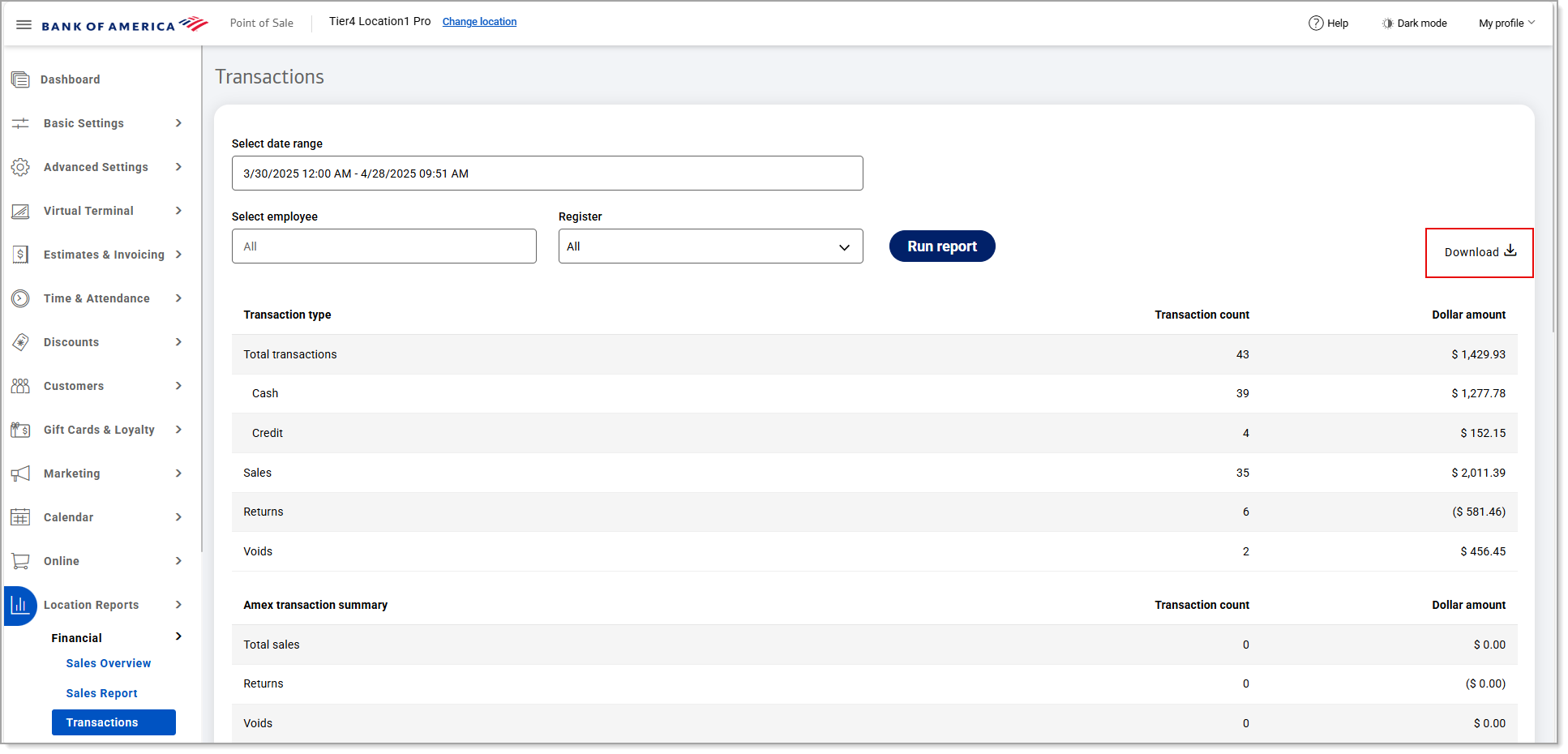Click the Advanced Settings gear icon
The image size is (1568, 754).
(20, 167)
